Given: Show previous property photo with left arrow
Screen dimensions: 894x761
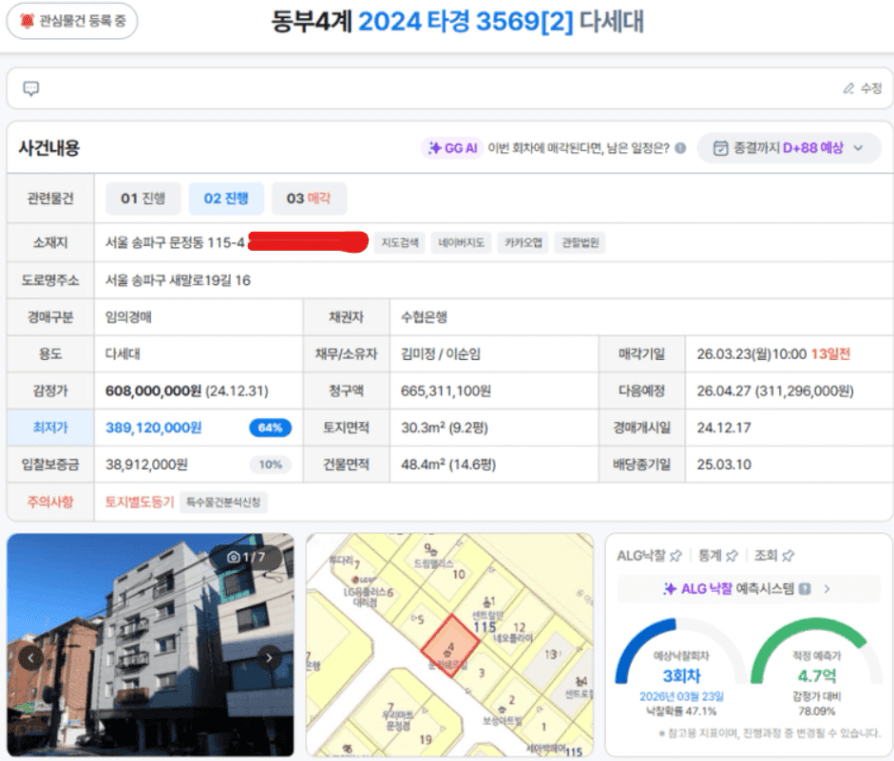Looking at the screenshot, I should click(31, 657).
